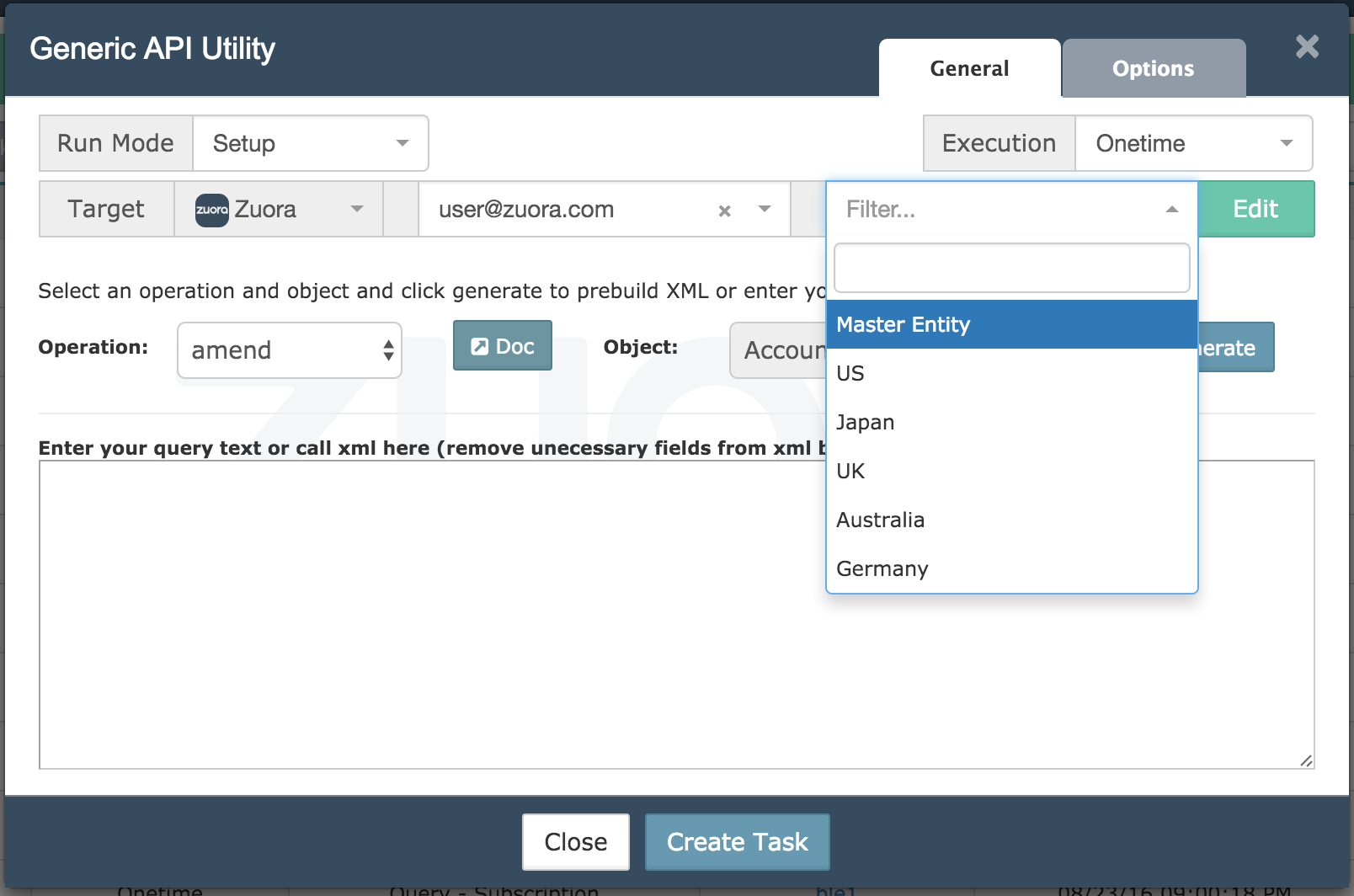Open the Object Account dropdown
The width and height of the screenshot is (1354, 896).
tap(779, 350)
